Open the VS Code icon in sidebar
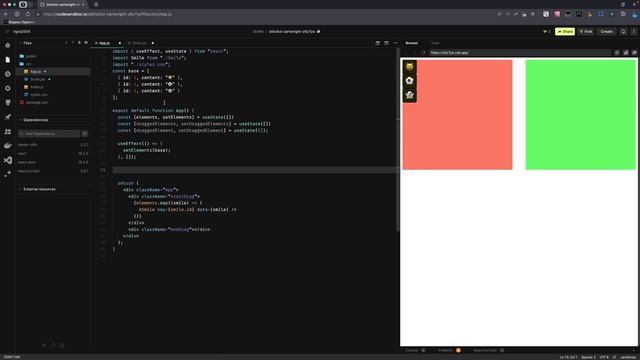The height and width of the screenshot is (360, 640). coord(8,160)
